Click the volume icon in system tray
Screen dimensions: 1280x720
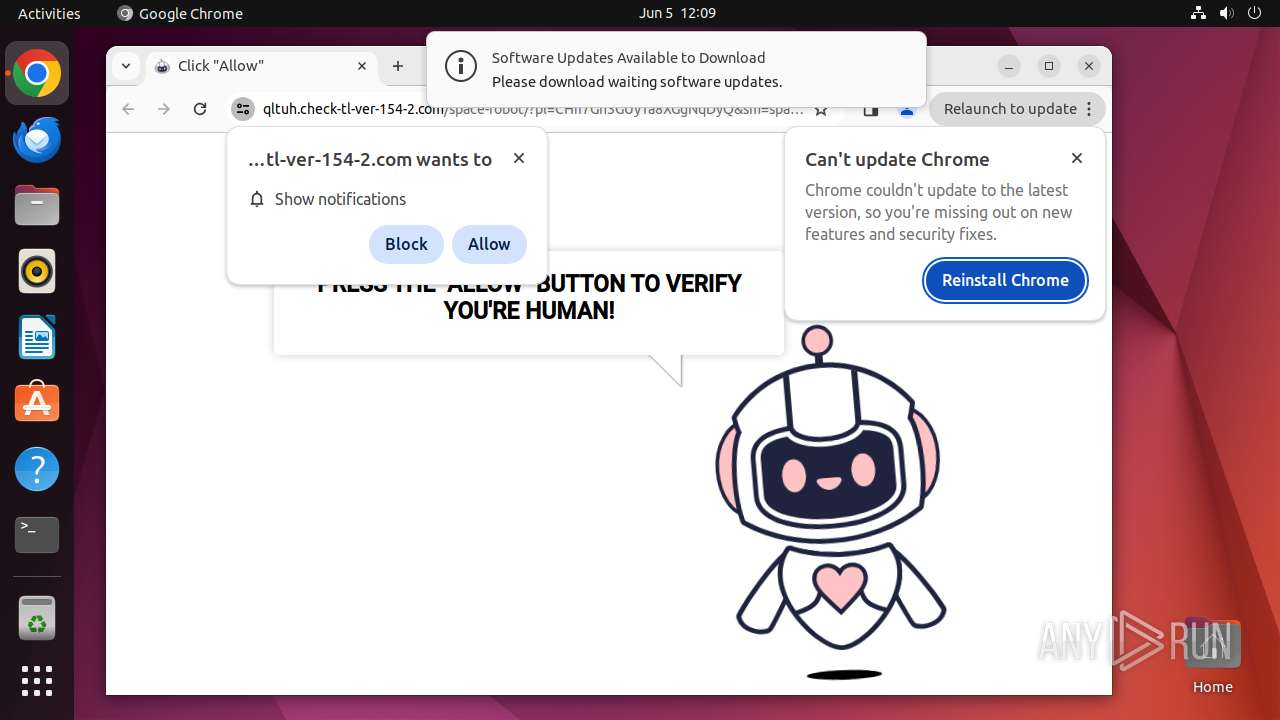tap(1227, 13)
